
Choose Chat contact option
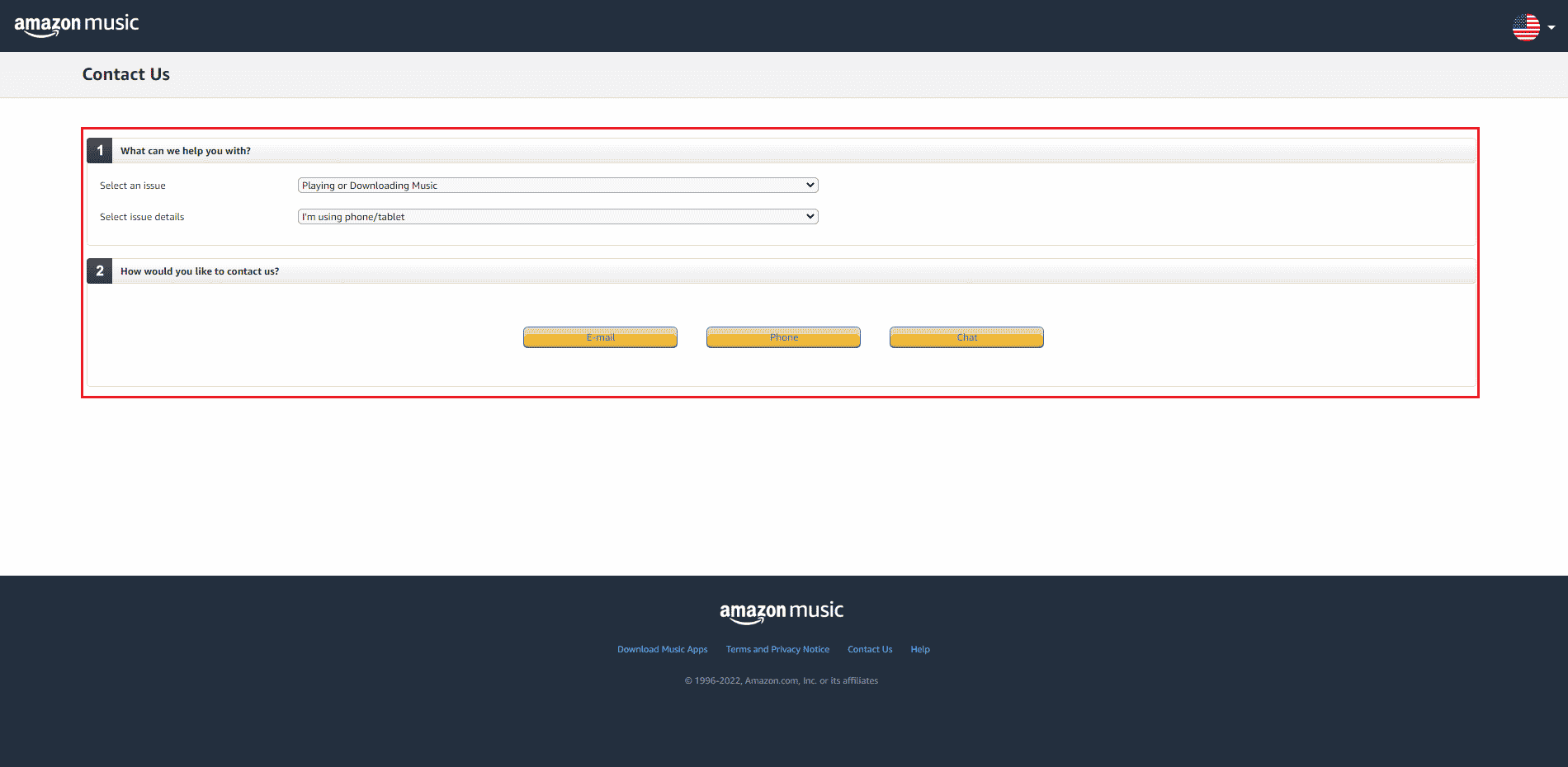coord(966,337)
